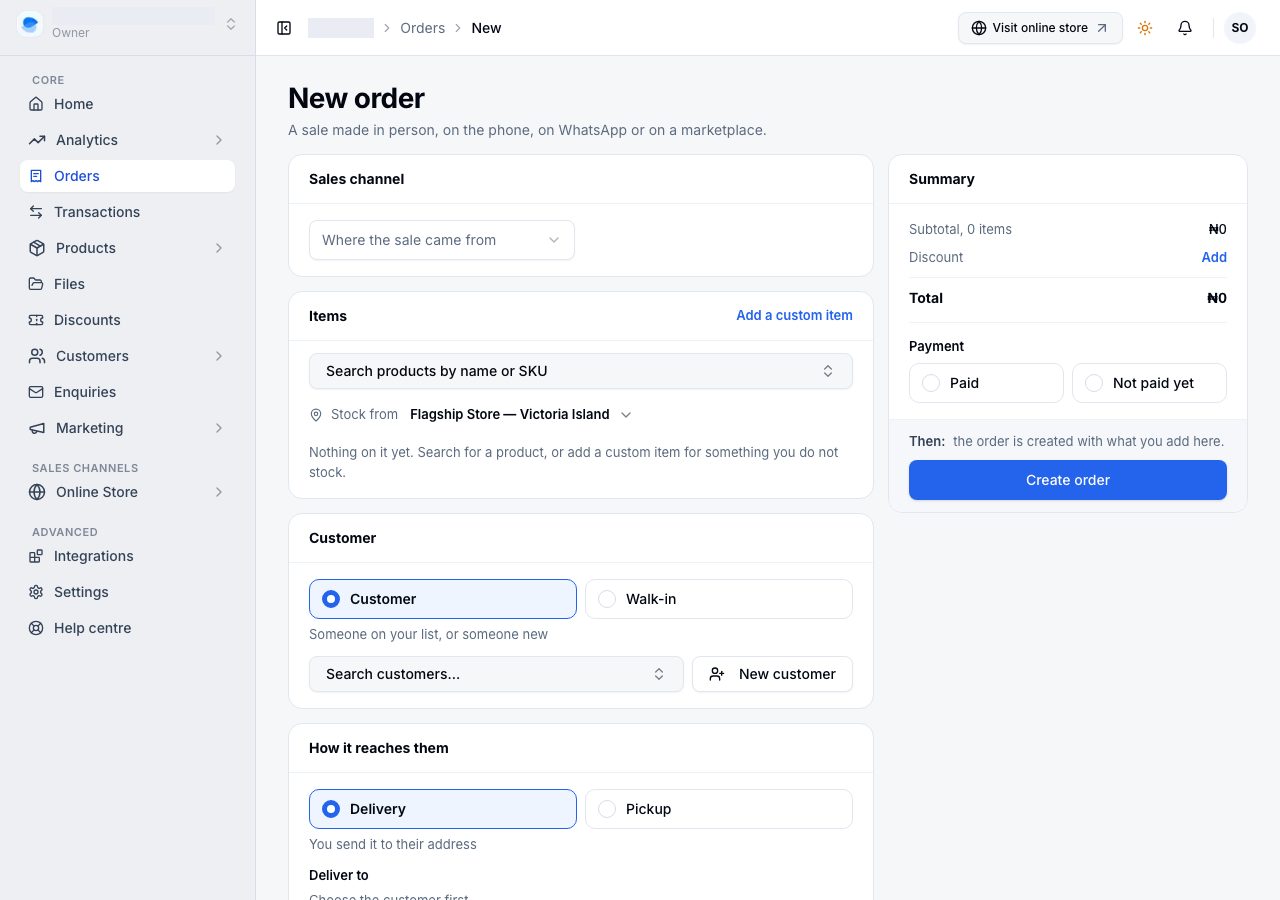Click the Add discount link

(x=1214, y=257)
